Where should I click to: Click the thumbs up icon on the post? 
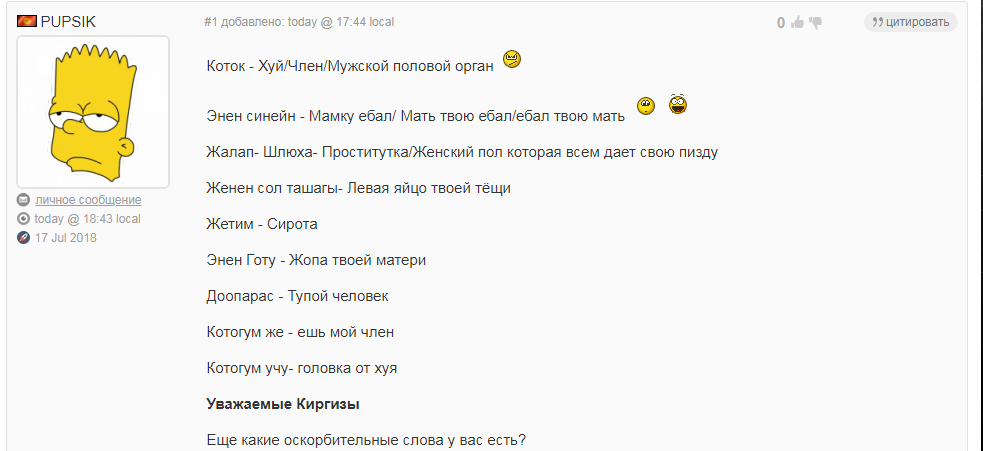coord(798,22)
